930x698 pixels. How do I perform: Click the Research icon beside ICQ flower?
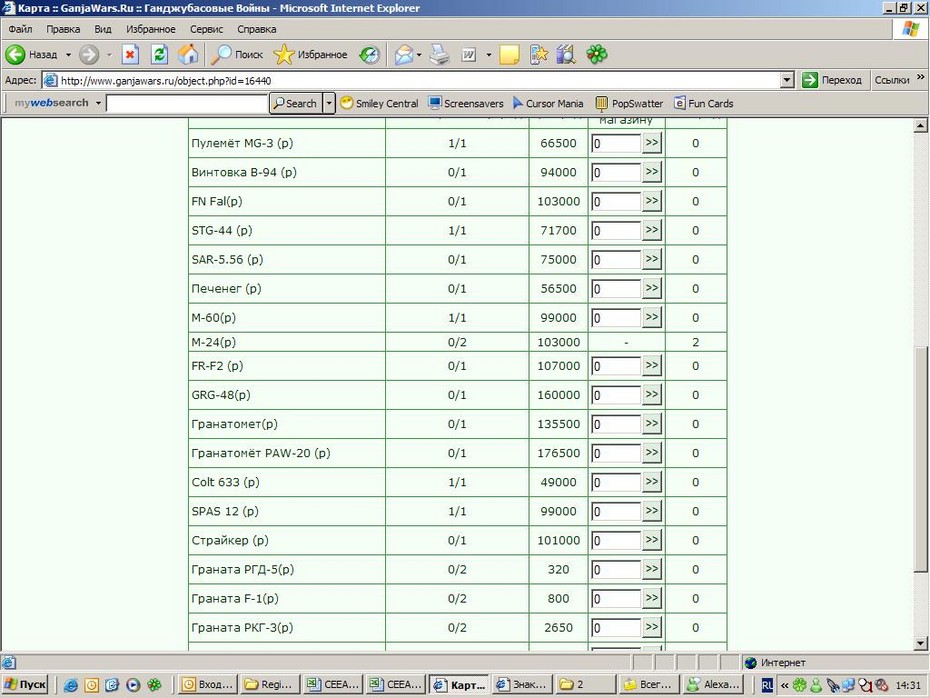click(x=566, y=55)
